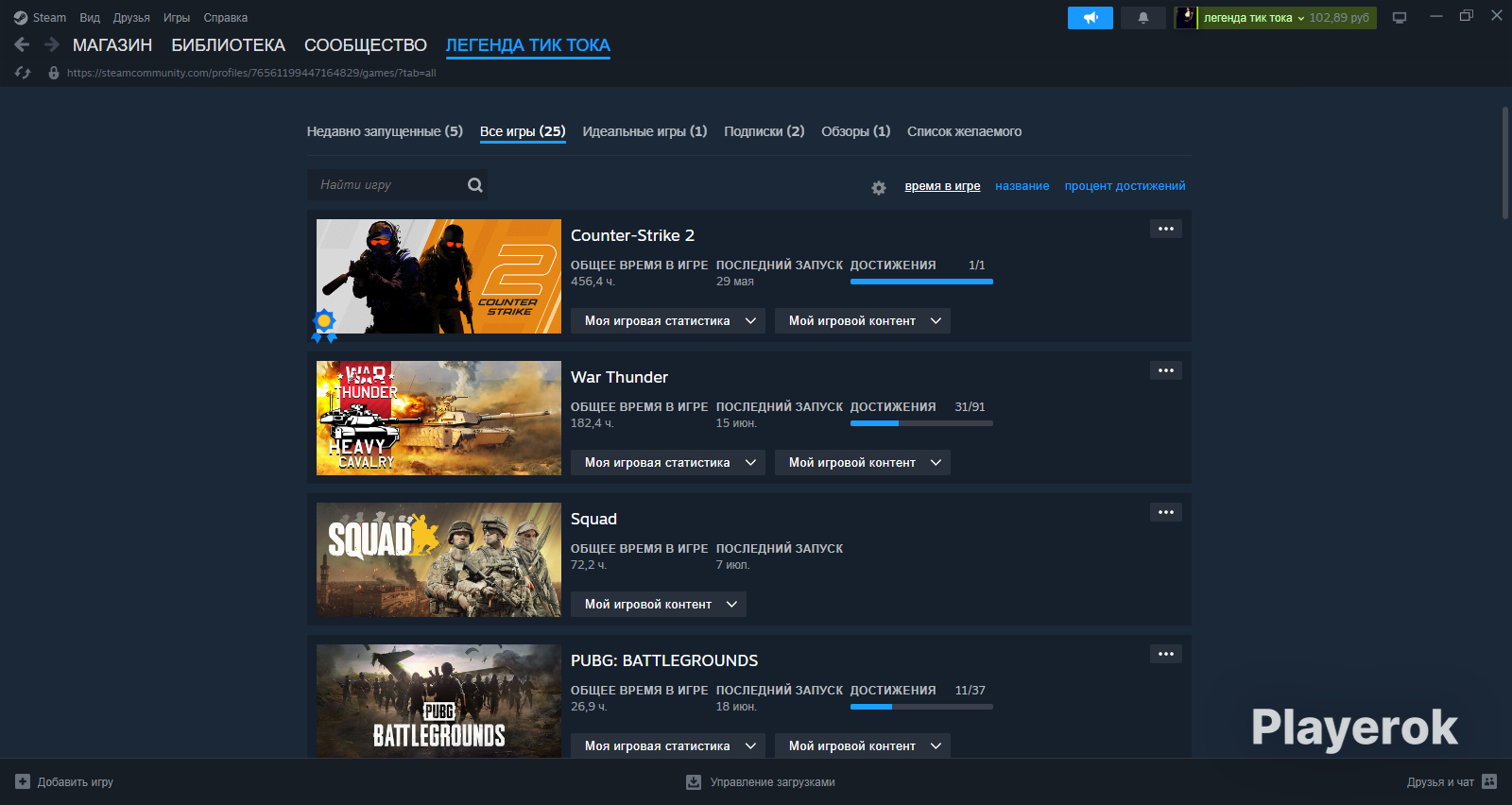Go forward with the right arrow
Image resolution: width=1512 pixels, height=805 pixels.
pyautogui.click(x=52, y=44)
